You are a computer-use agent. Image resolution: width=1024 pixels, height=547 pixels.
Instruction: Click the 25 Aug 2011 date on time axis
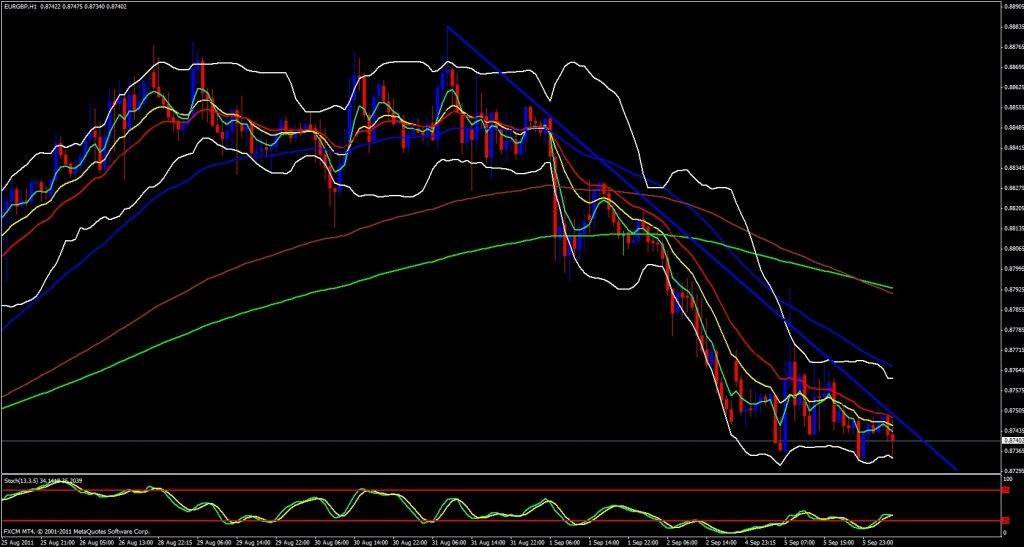click(x=18, y=541)
